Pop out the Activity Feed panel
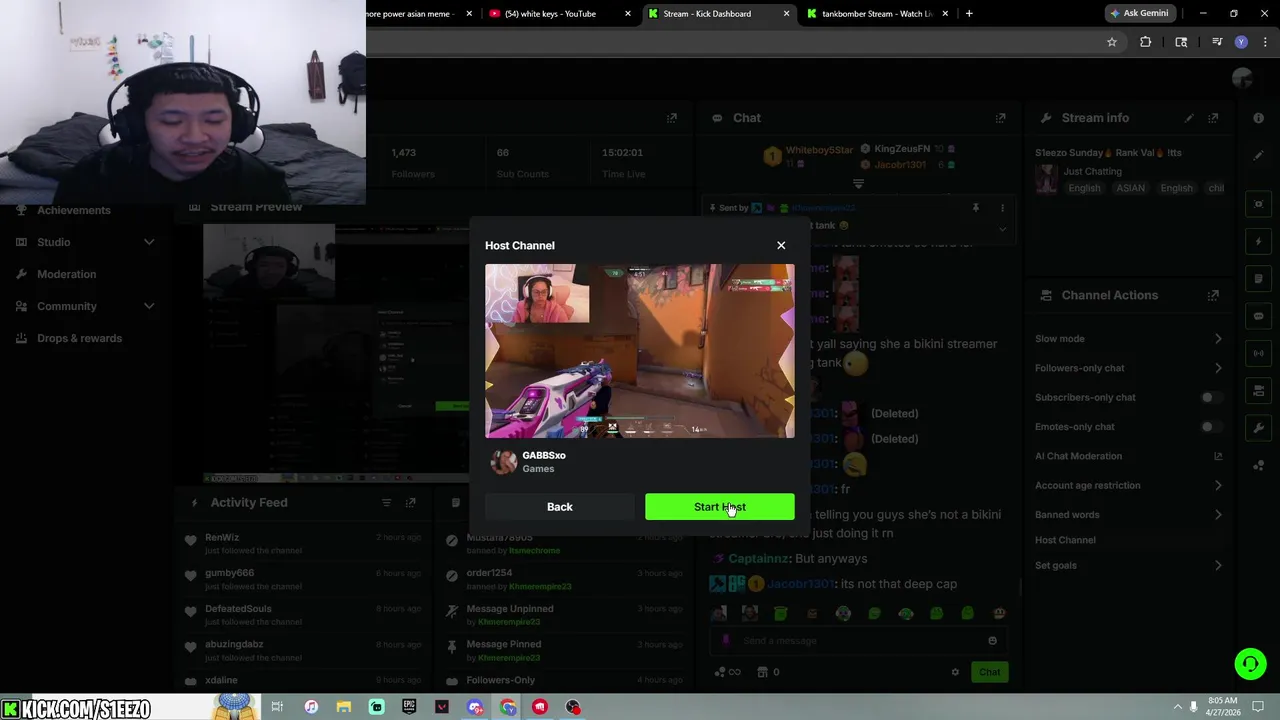Image resolution: width=1280 pixels, height=720 pixels. pos(410,503)
